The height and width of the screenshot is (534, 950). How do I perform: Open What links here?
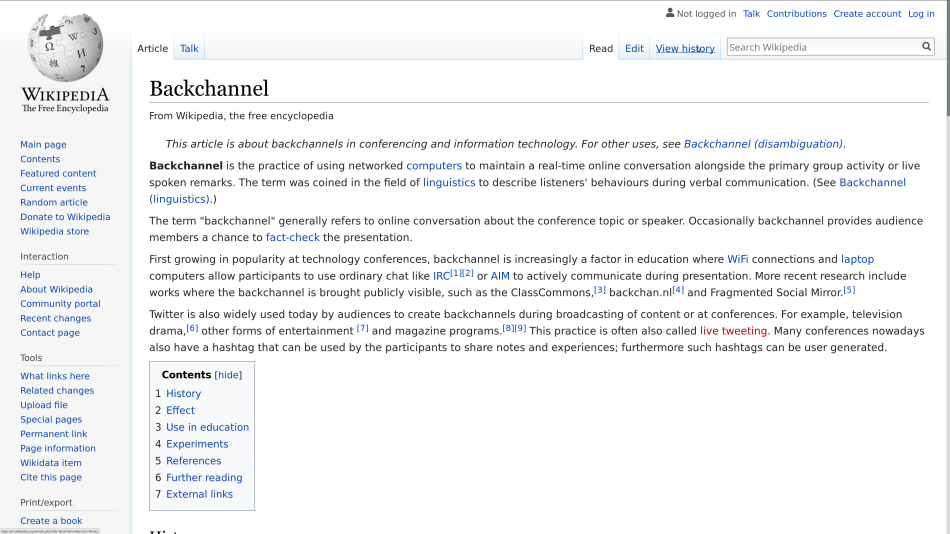pyautogui.click(x=55, y=376)
